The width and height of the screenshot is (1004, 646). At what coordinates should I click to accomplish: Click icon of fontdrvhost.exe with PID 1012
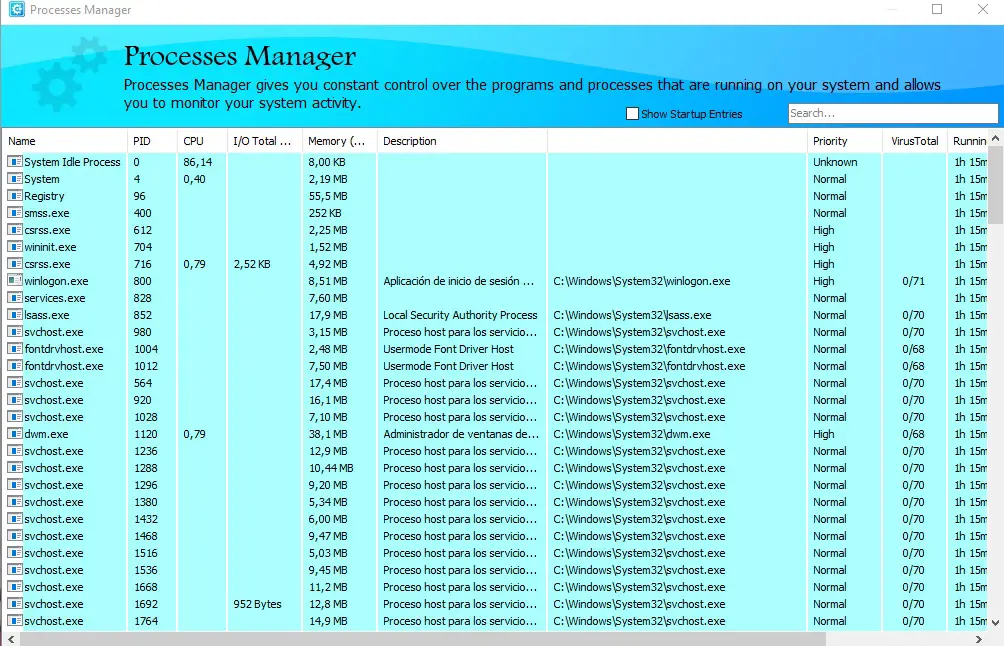point(15,366)
